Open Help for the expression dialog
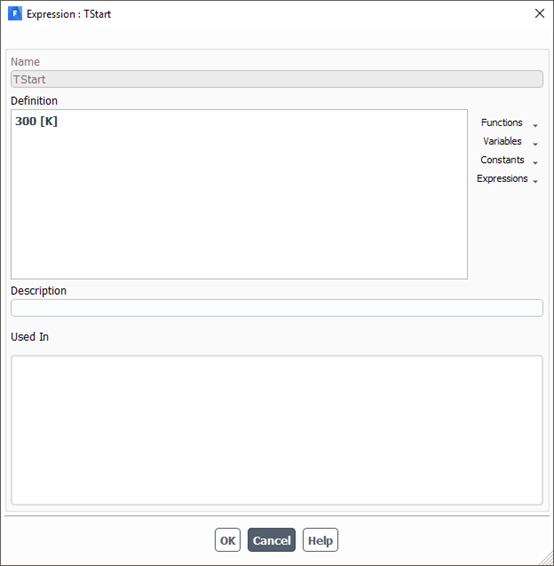This screenshot has width=554, height=566. click(x=320, y=540)
